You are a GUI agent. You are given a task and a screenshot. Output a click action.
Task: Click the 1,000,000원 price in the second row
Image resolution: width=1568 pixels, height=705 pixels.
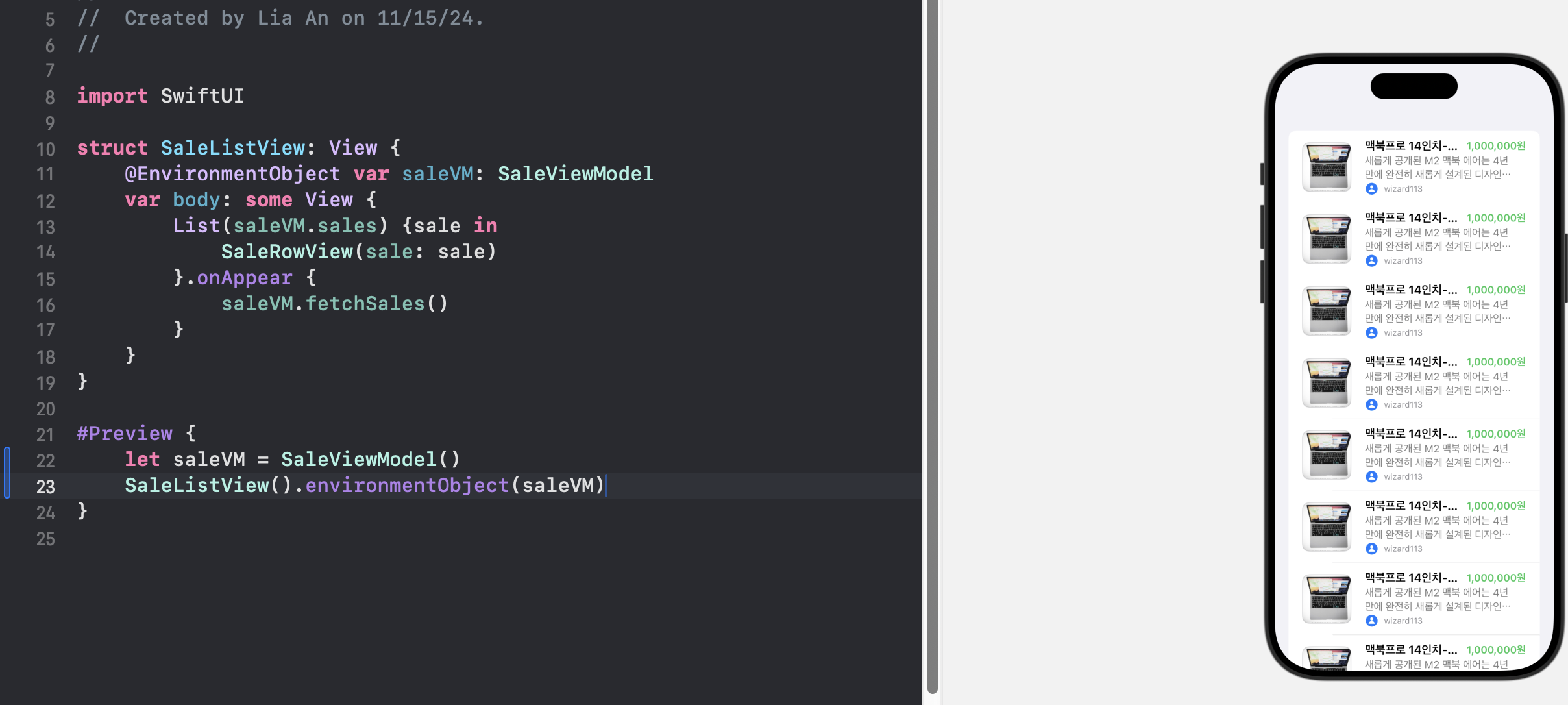point(1495,218)
